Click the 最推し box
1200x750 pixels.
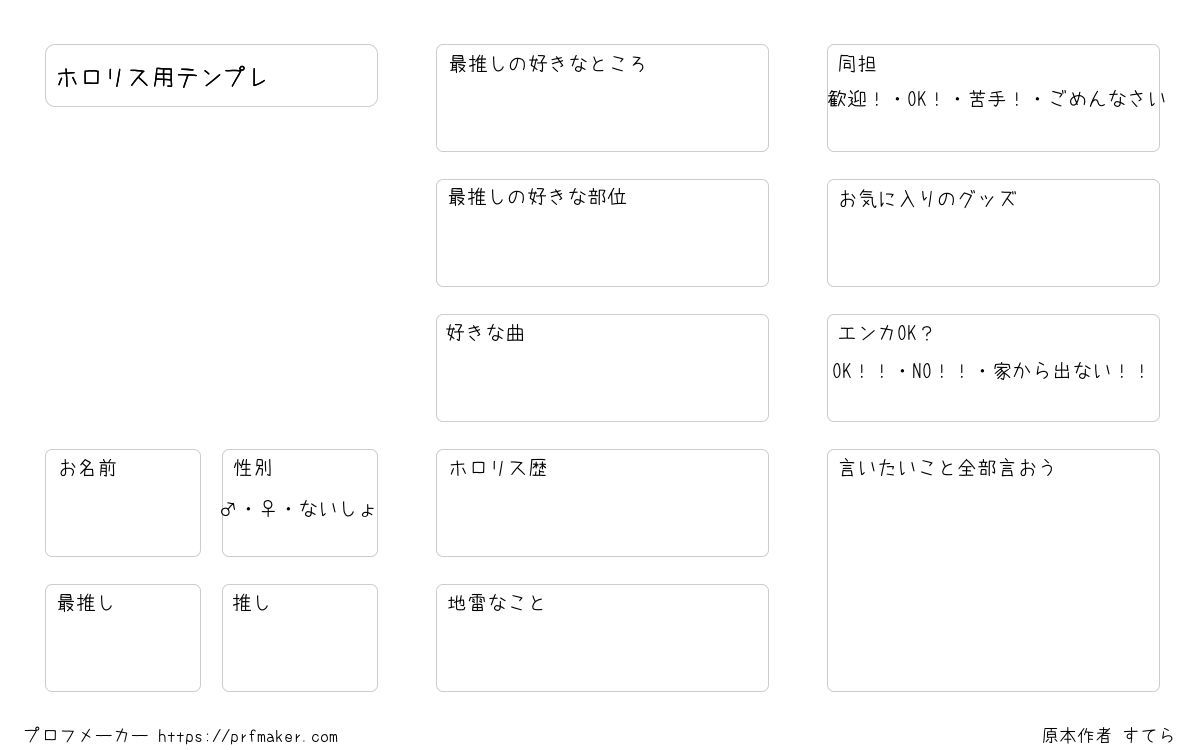coord(123,638)
